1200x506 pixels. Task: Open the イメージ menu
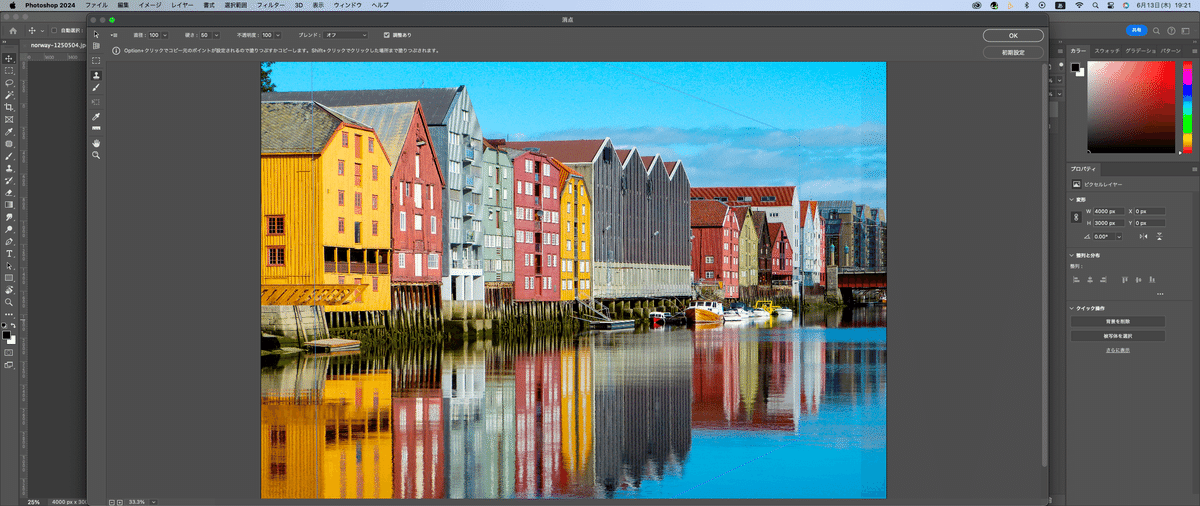(149, 5)
